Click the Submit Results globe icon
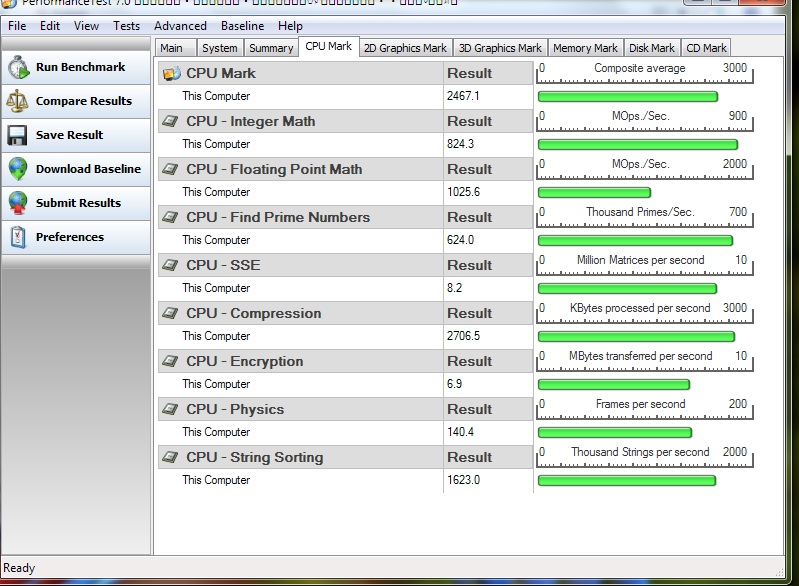 point(18,203)
